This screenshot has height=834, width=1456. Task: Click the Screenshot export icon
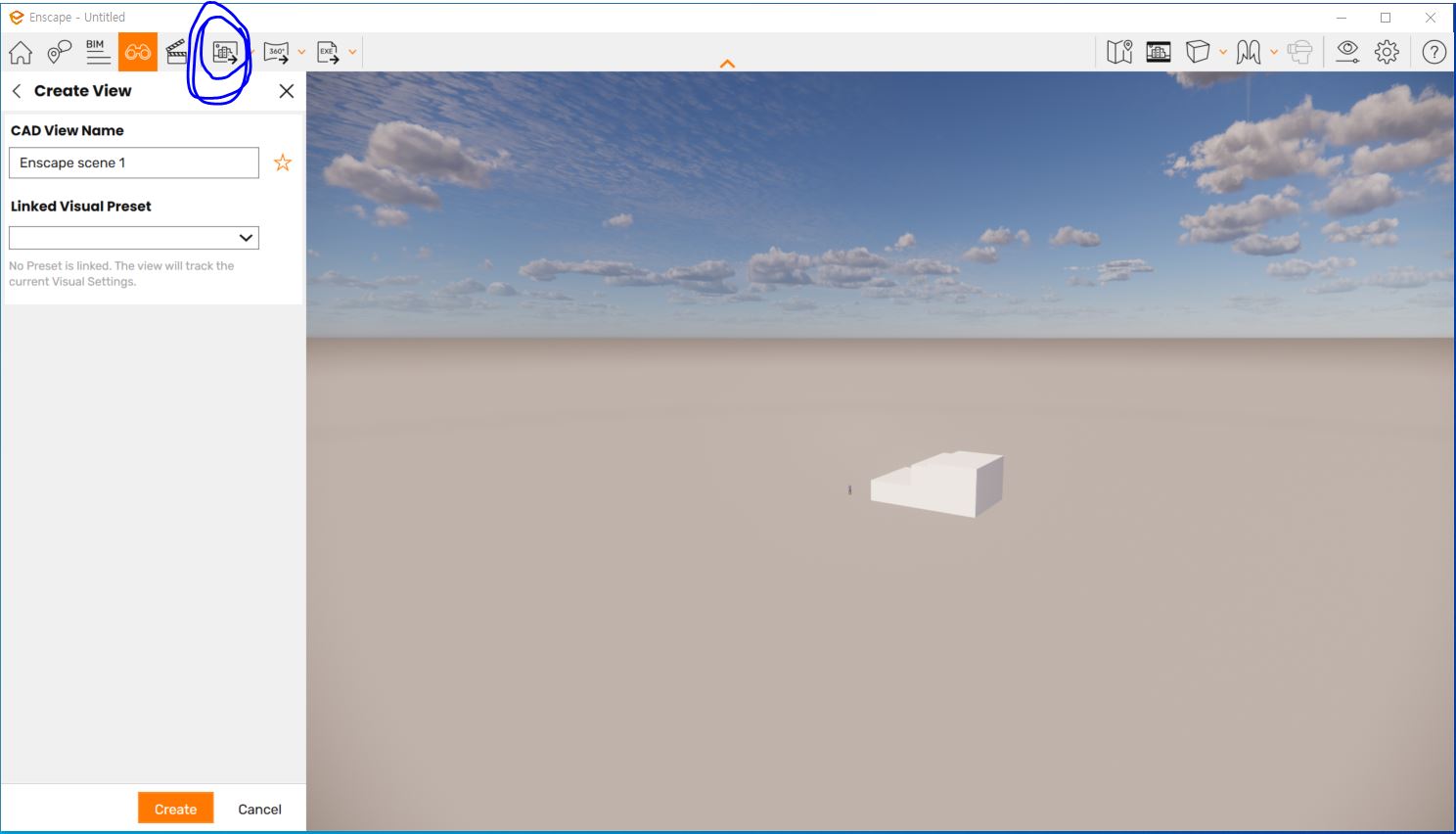(225, 52)
